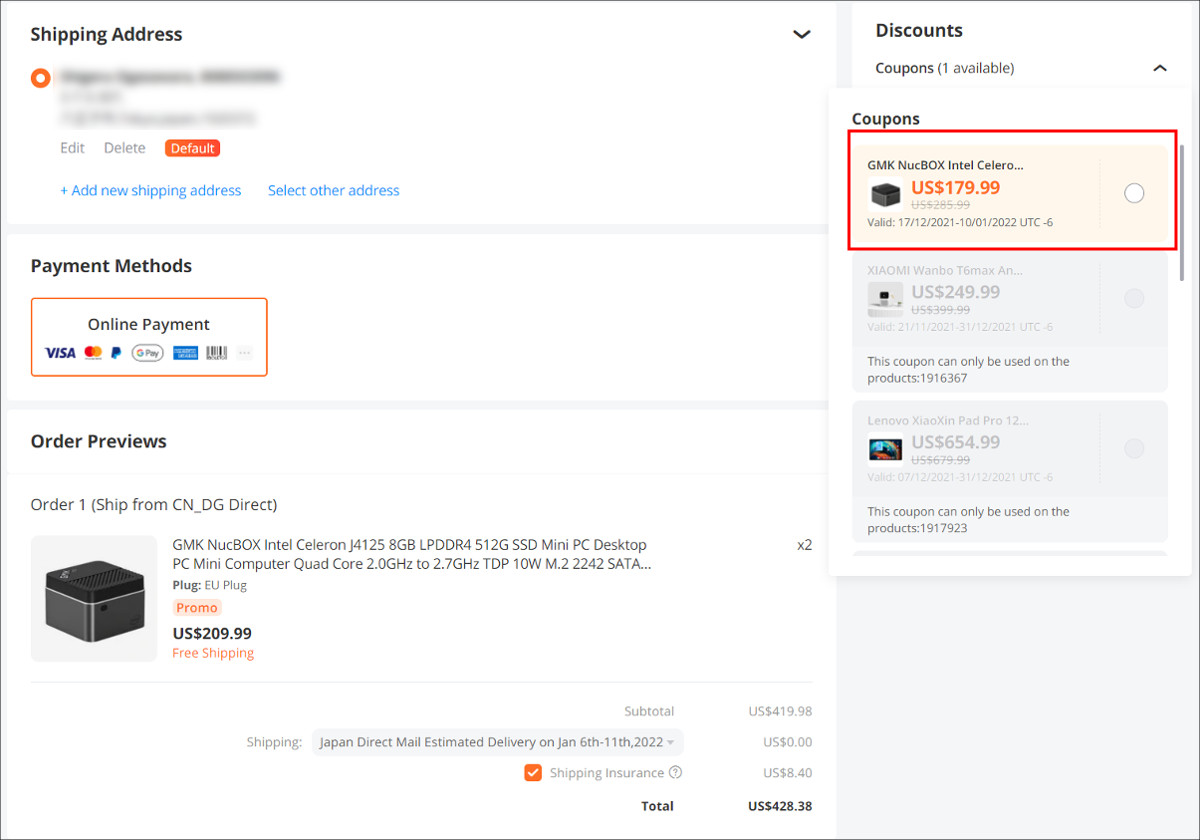Click Add new shipping address link
The height and width of the screenshot is (840, 1200).
click(x=151, y=191)
